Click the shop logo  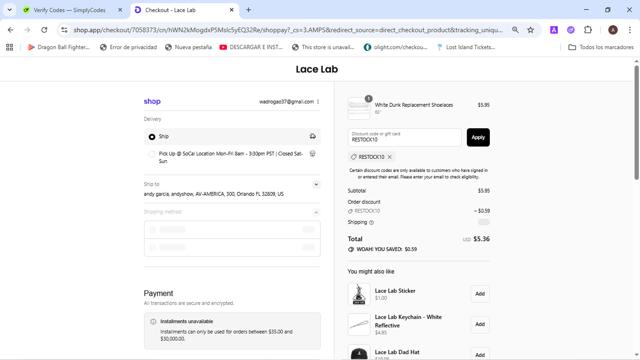pyautogui.click(x=152, y=101)
